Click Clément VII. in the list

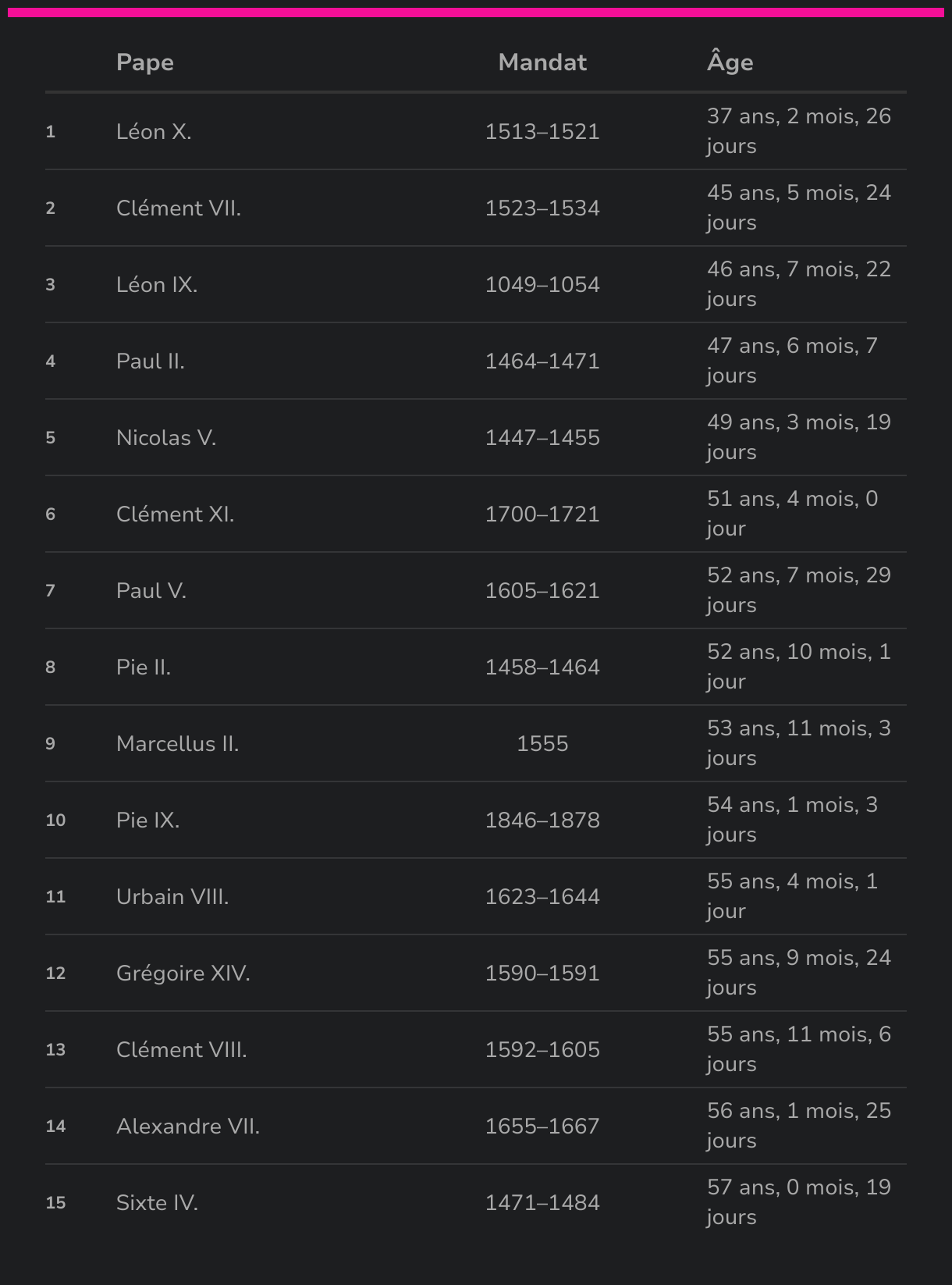[x=179, y=208]
